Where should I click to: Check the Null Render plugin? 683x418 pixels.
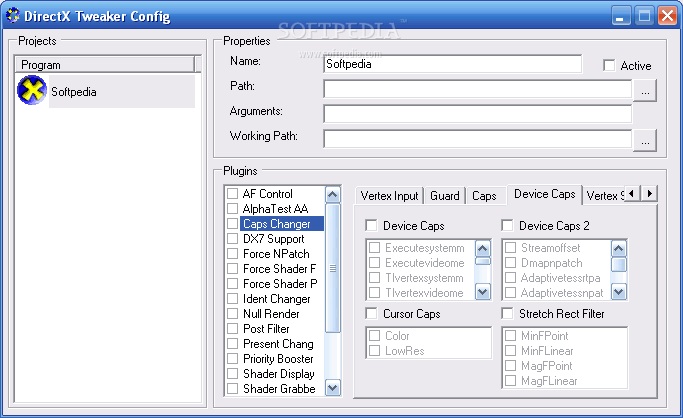pyautogui.click(x=233, y=314)
